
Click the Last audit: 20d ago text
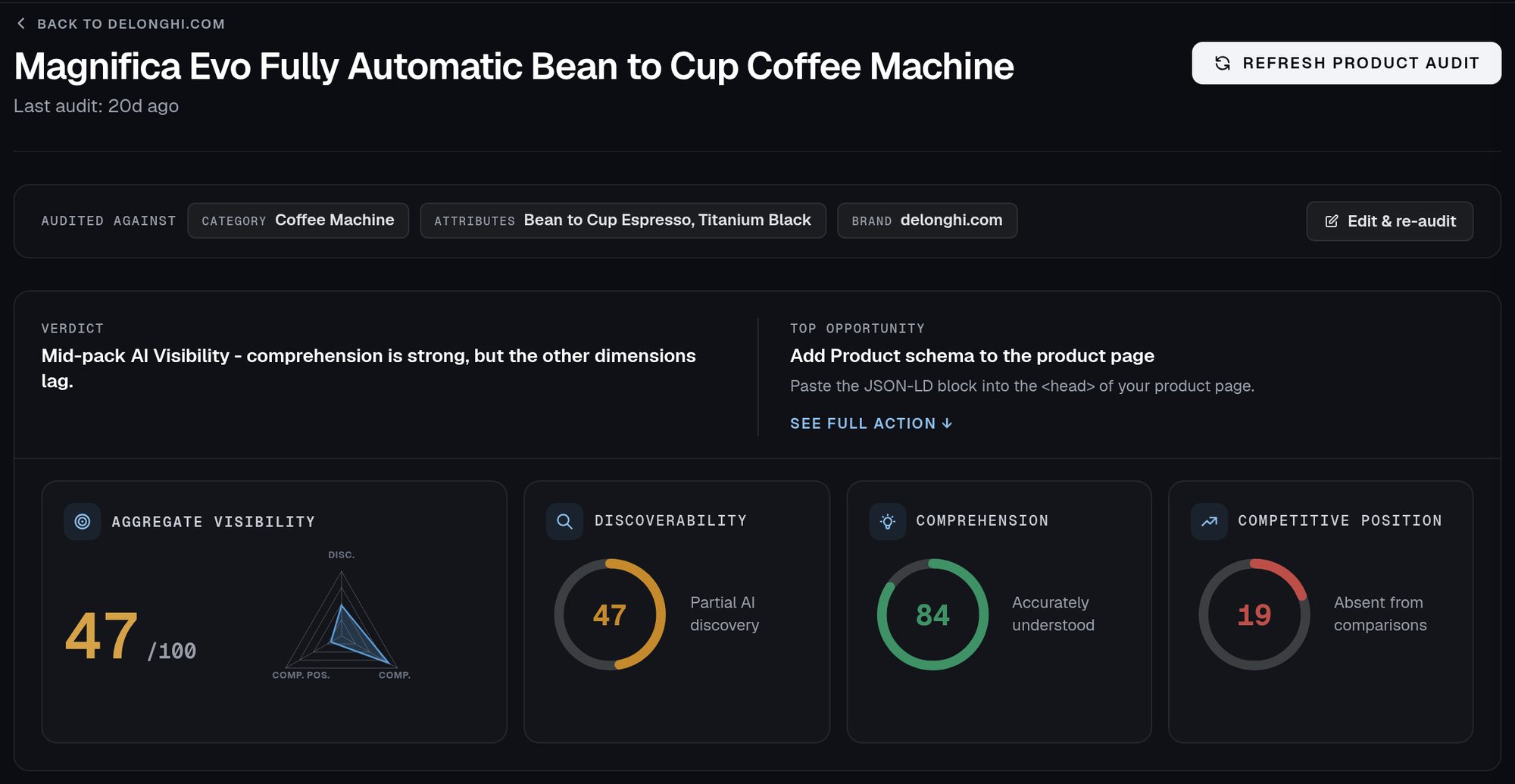96,106
